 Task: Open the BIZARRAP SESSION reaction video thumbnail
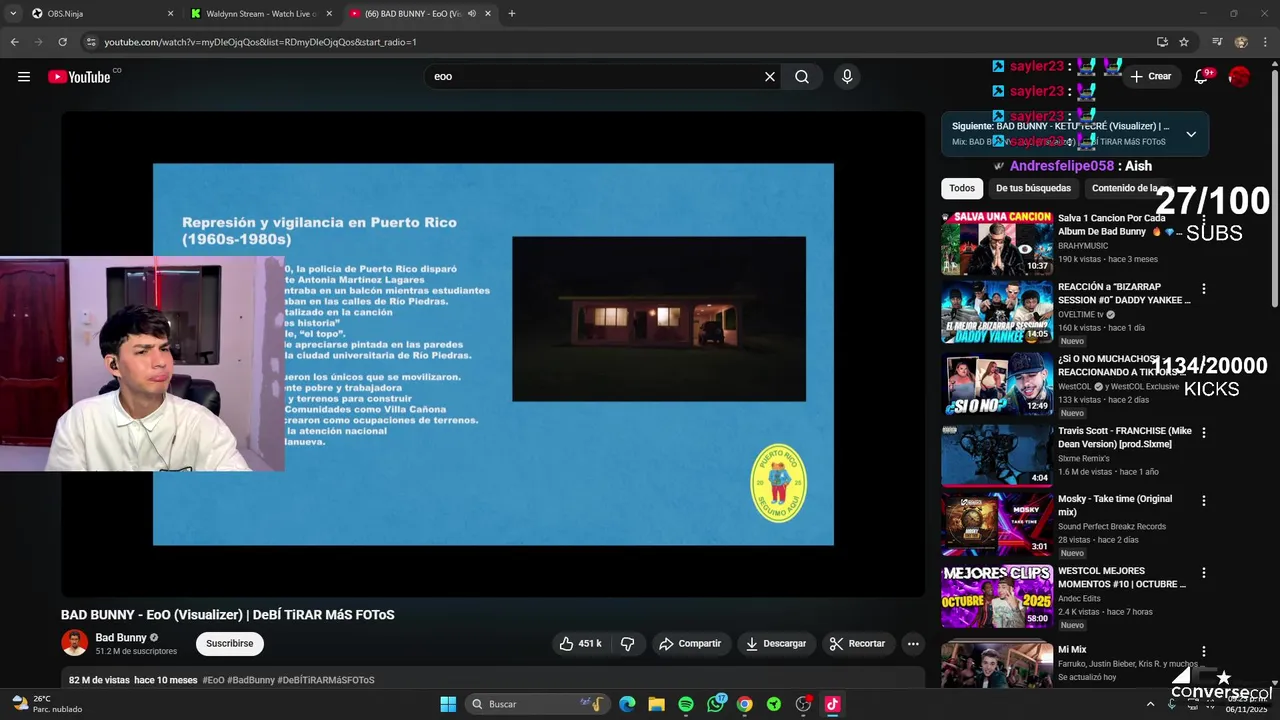coord(997,313)
